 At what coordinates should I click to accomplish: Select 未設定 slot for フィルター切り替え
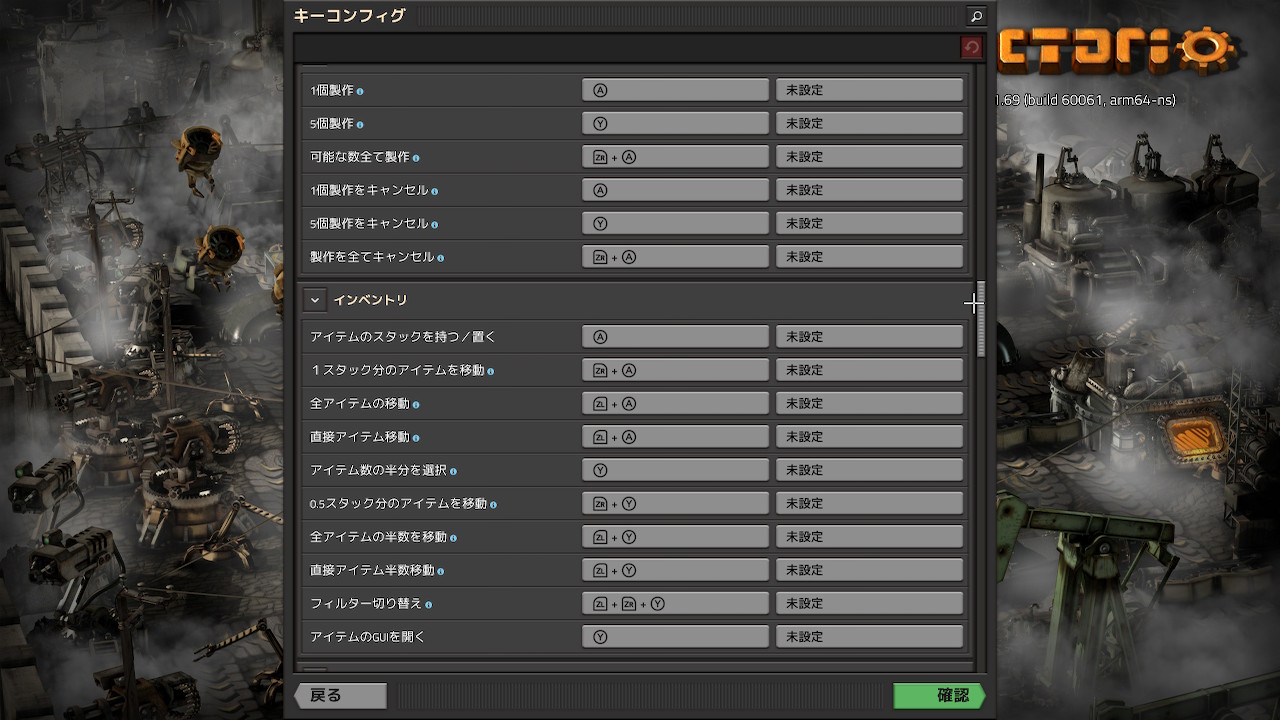pyautogui.click(x=869, y=603)
